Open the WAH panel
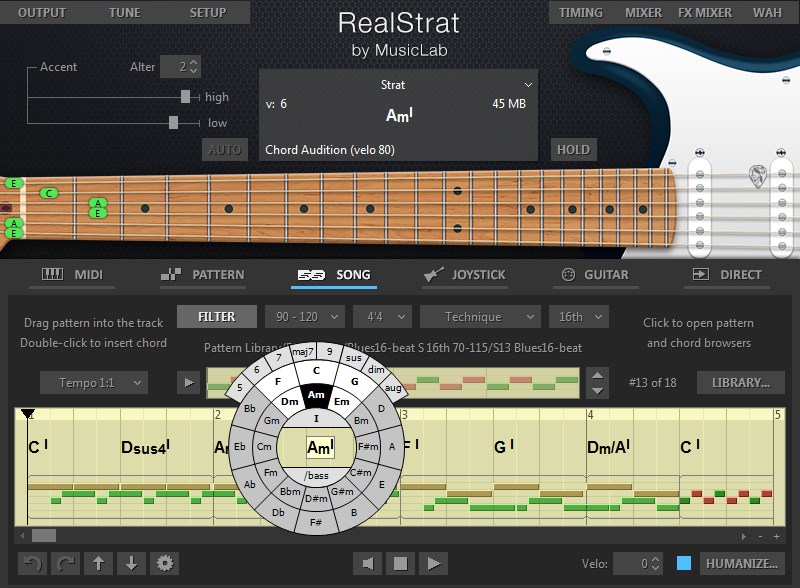Screen dimensions: 800x588 [767, 12]
